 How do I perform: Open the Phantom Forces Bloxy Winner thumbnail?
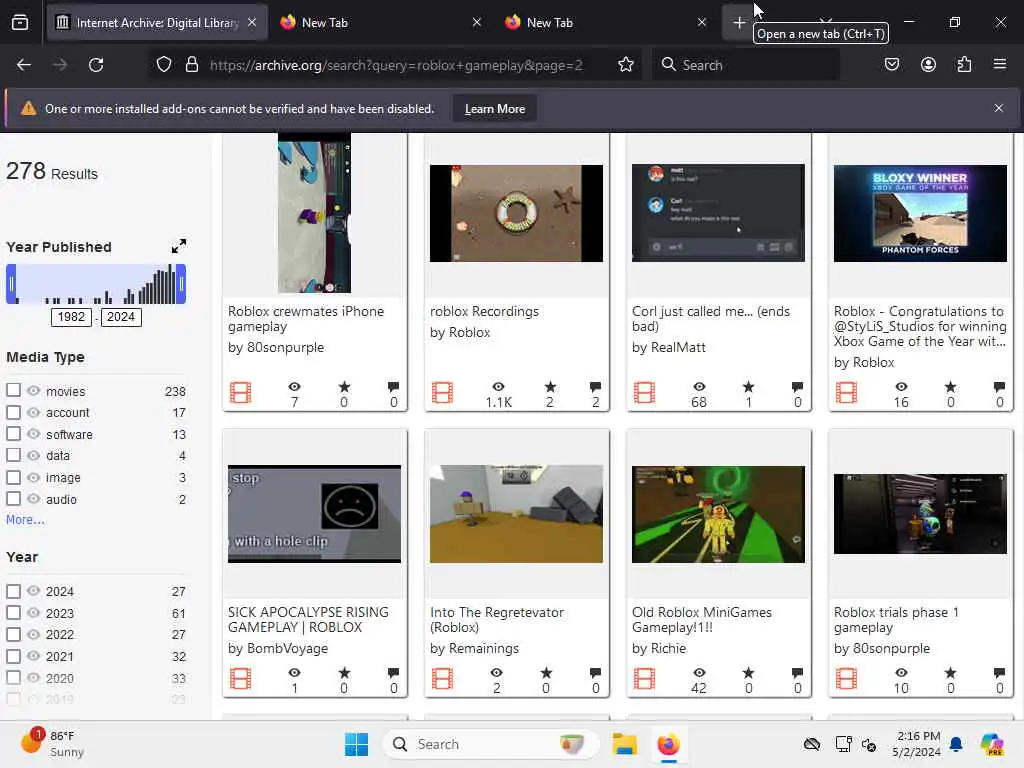coord(920,213)
